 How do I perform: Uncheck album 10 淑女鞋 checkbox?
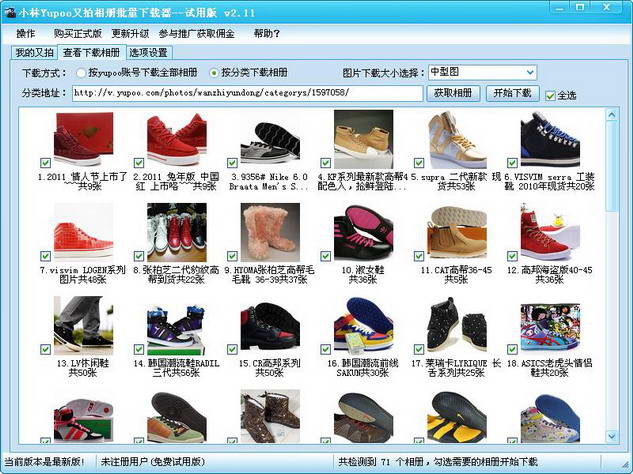click(325, 256)
